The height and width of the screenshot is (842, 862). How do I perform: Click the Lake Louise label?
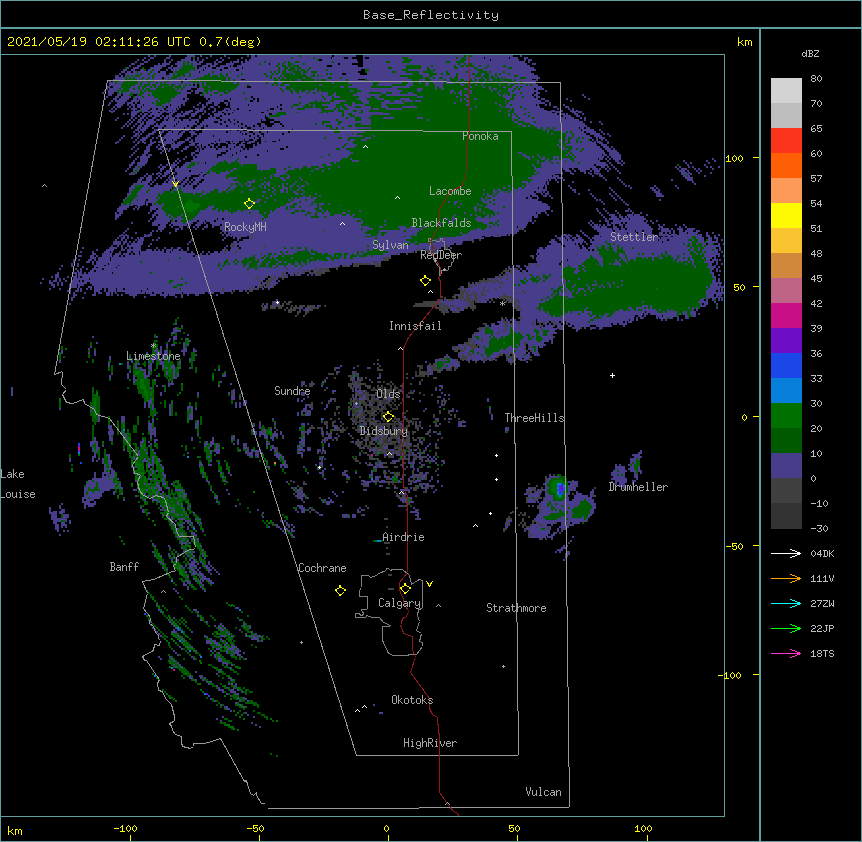coord(18,484)
